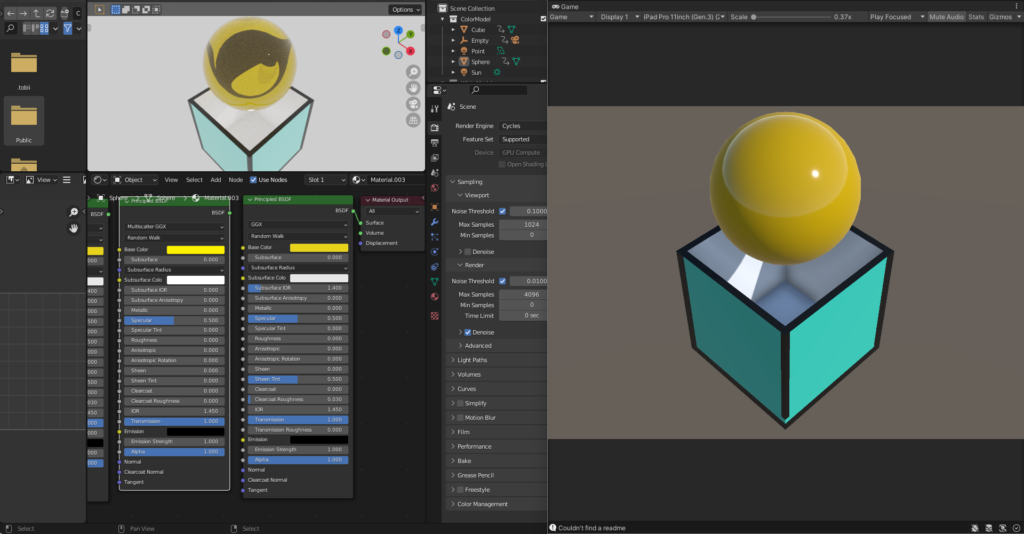The width and height of the screenshot is (1024, 534).
Task: Expand the Light Paths panel
Action: 472,360
